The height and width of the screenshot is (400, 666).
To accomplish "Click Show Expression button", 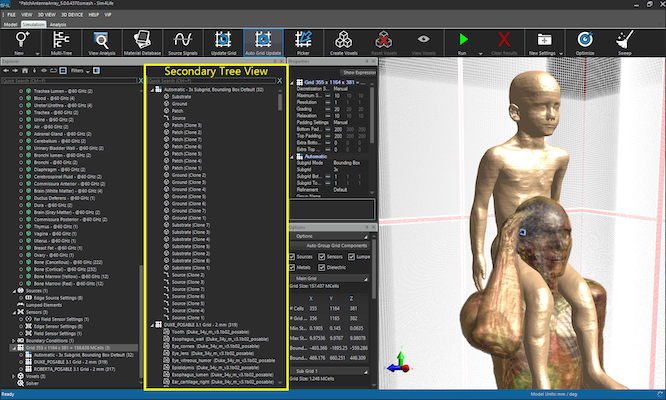I will coord(358,73).
